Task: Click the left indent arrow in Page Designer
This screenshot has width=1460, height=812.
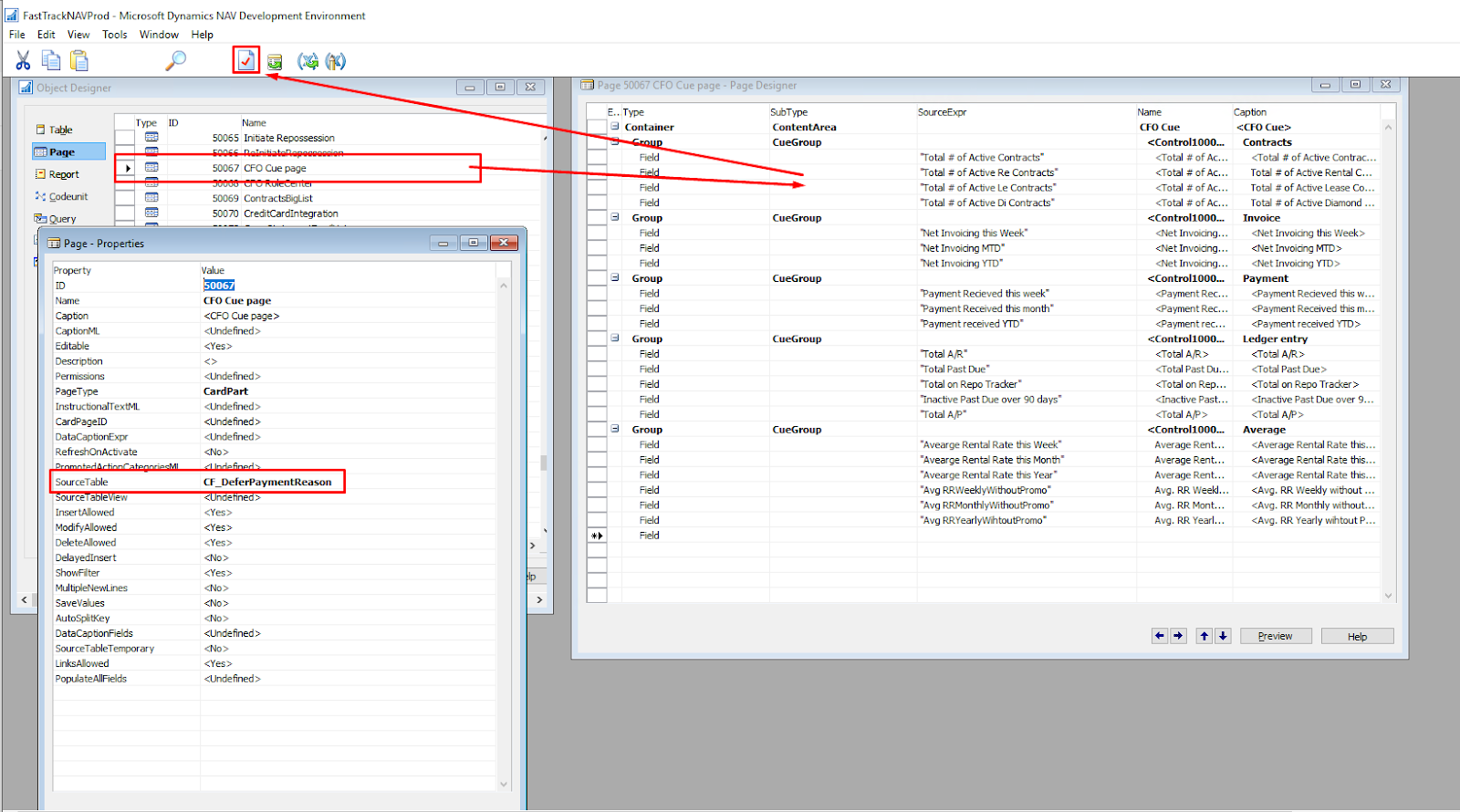Action: 1160,636
